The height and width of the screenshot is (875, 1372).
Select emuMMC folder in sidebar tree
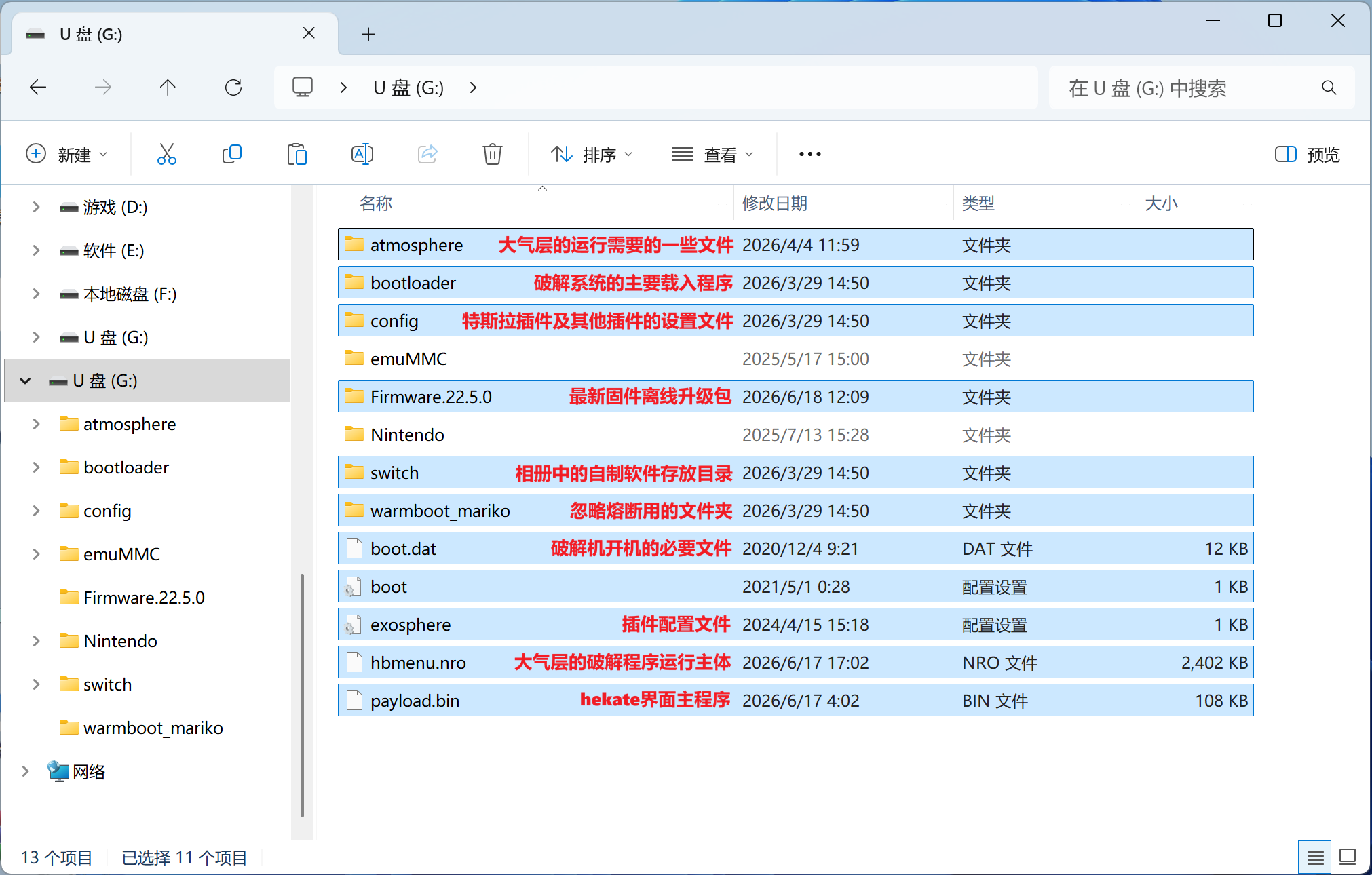click(x=121, y=554)
